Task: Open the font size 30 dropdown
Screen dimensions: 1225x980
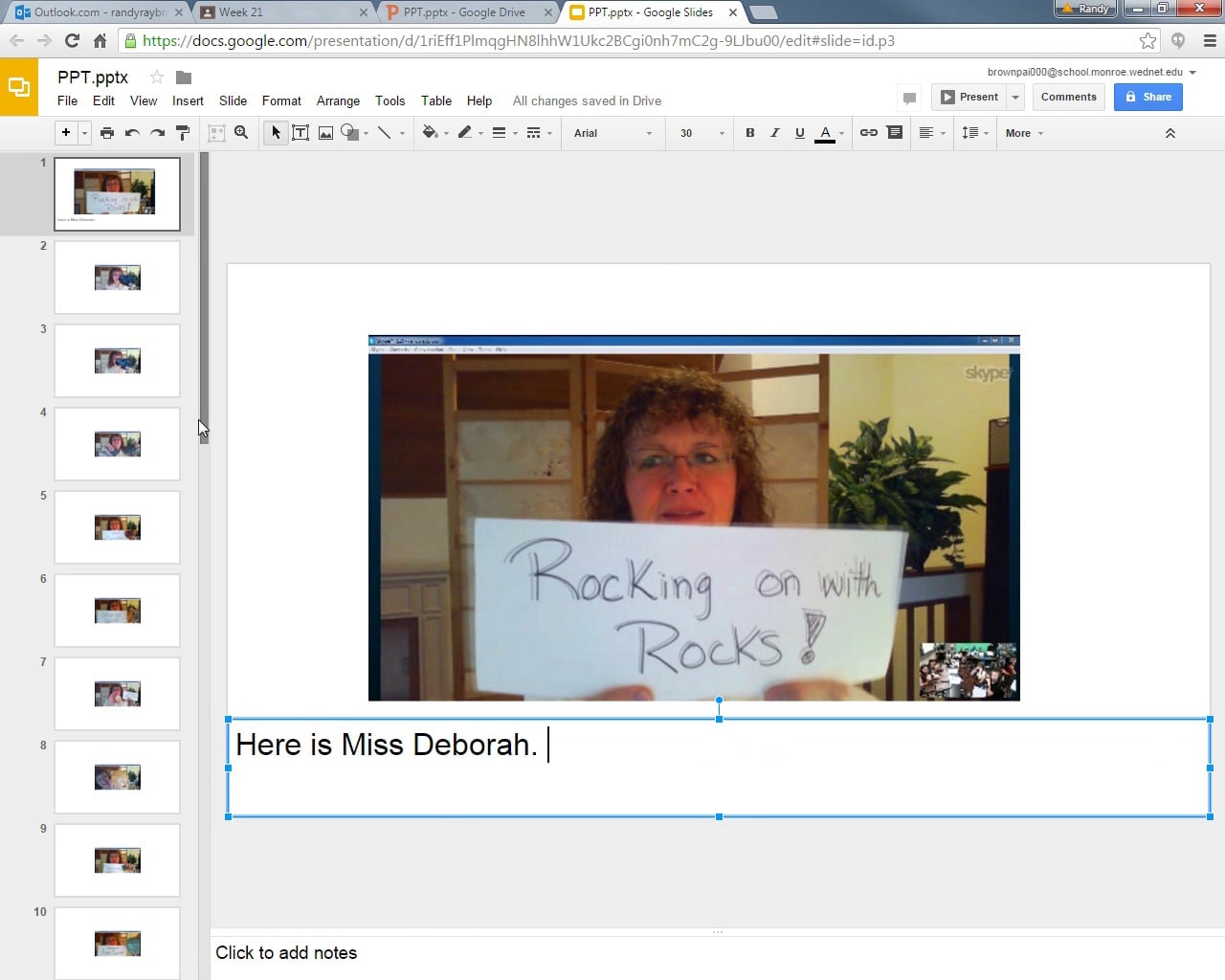Action: (x=702, y=133)
